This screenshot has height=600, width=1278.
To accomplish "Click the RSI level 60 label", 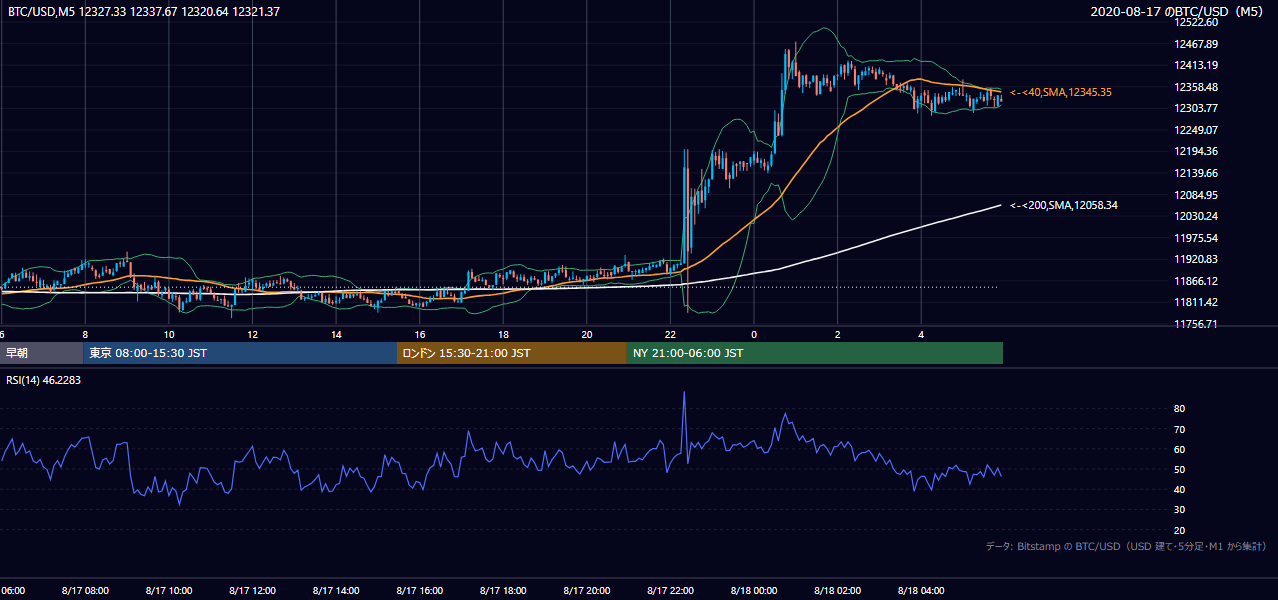I will click(1180, 449).
